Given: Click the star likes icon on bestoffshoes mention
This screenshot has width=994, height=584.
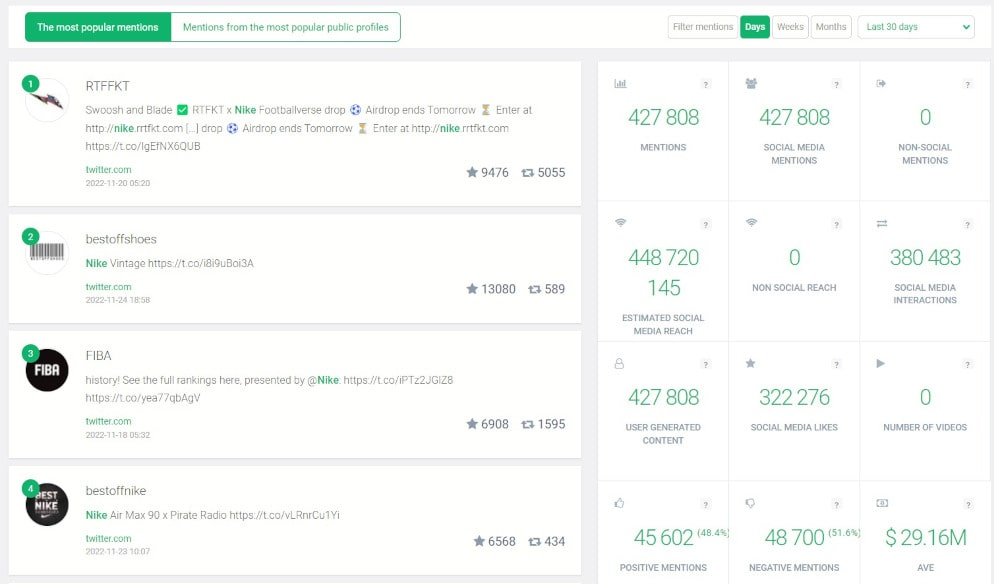Looking at the screenshot, I should click(x=472, y=289).
